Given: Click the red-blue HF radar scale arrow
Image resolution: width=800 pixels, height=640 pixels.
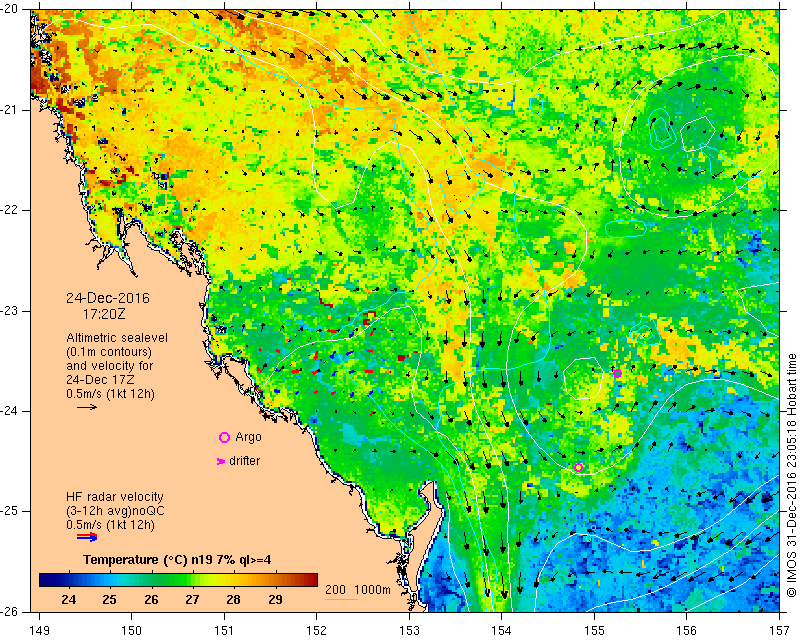Looking at the screenshot, I should coord(87,537).
